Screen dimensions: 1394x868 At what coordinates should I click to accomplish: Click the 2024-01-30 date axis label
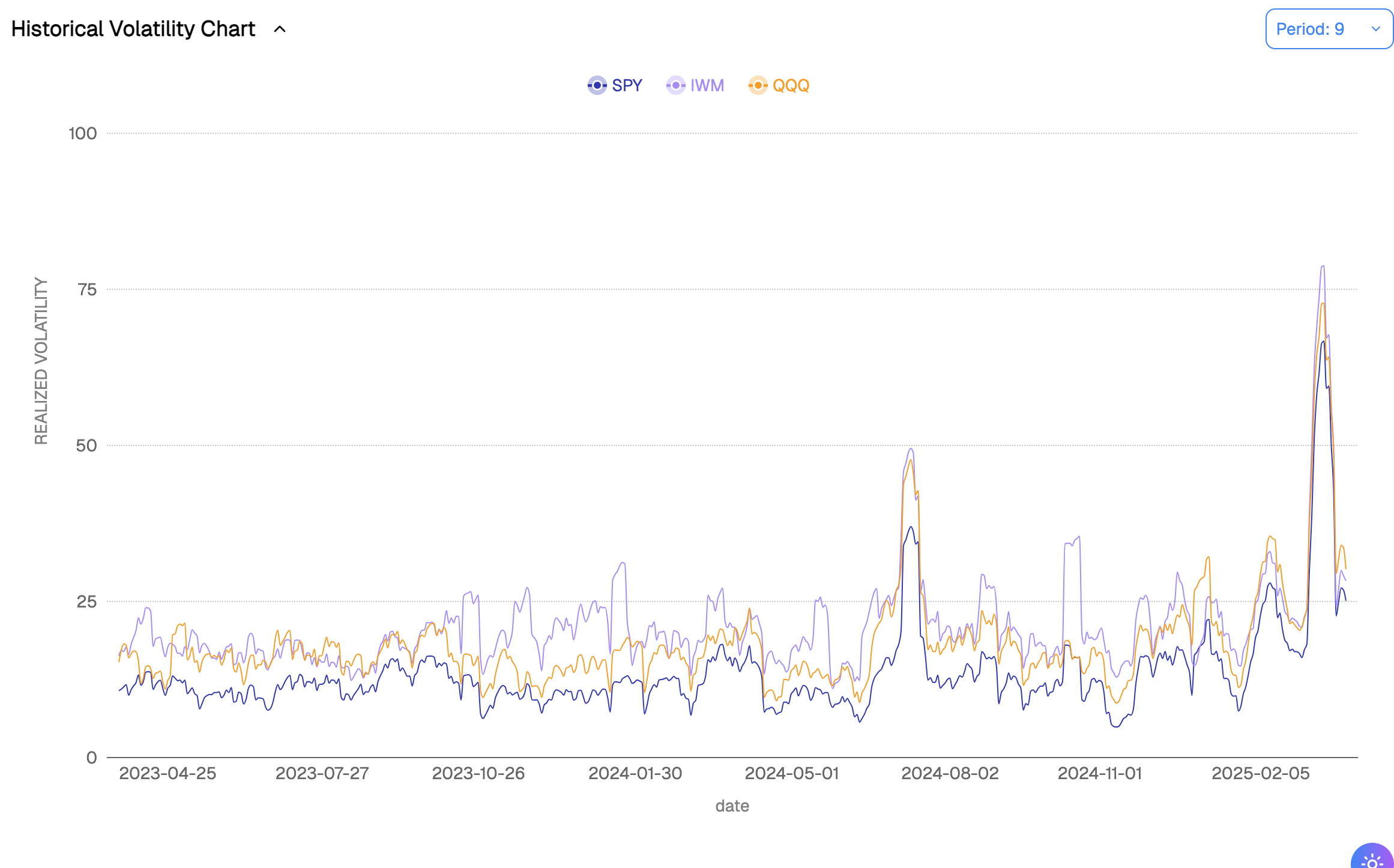(635, 773)
